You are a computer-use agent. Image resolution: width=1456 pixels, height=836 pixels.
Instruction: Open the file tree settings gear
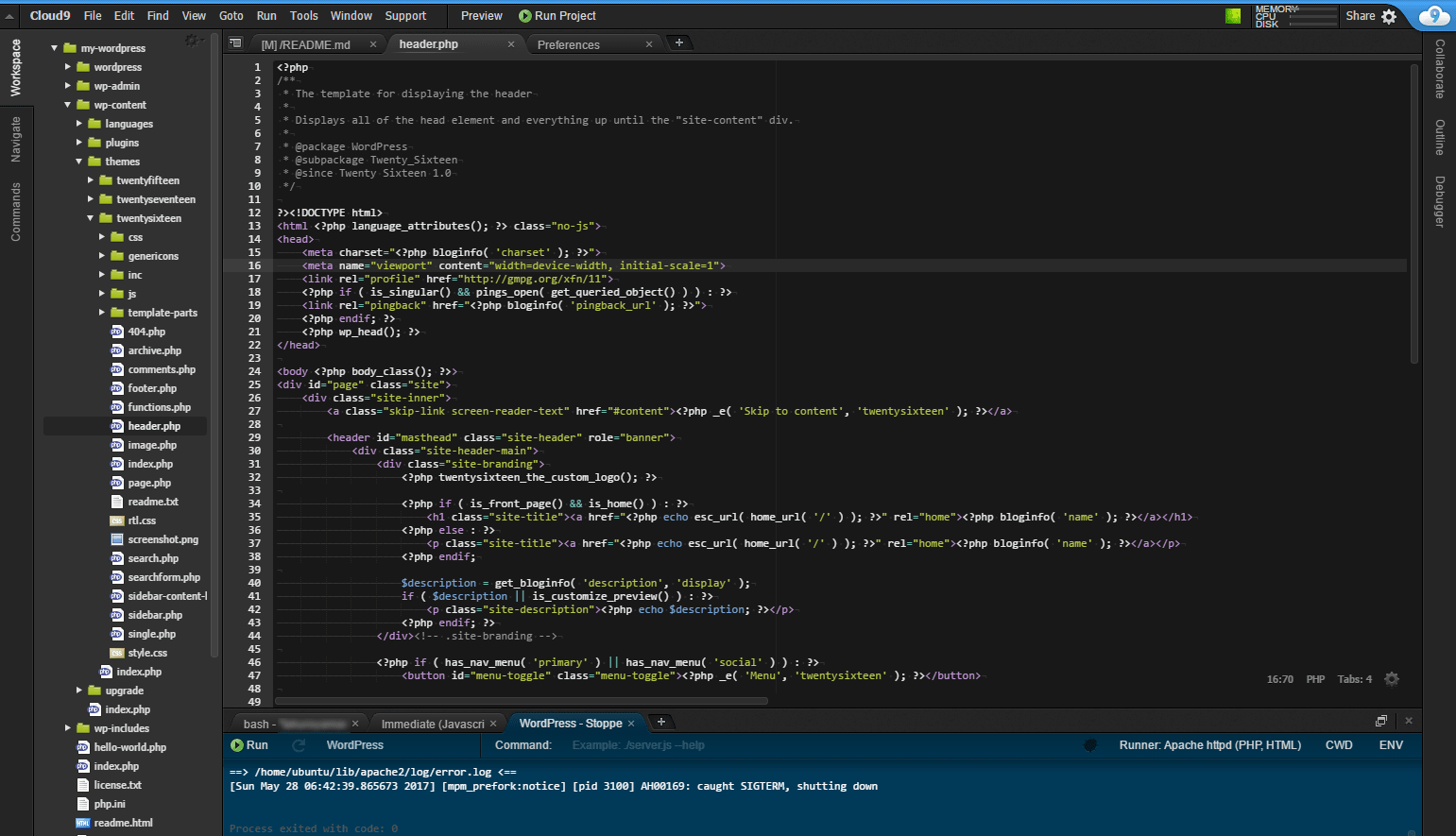pos(192,41)
